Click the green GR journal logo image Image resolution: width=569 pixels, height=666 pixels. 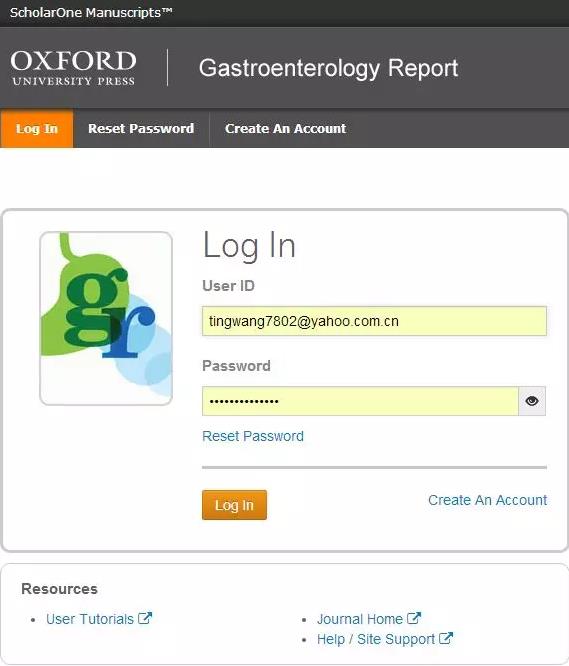pos(106,319)
